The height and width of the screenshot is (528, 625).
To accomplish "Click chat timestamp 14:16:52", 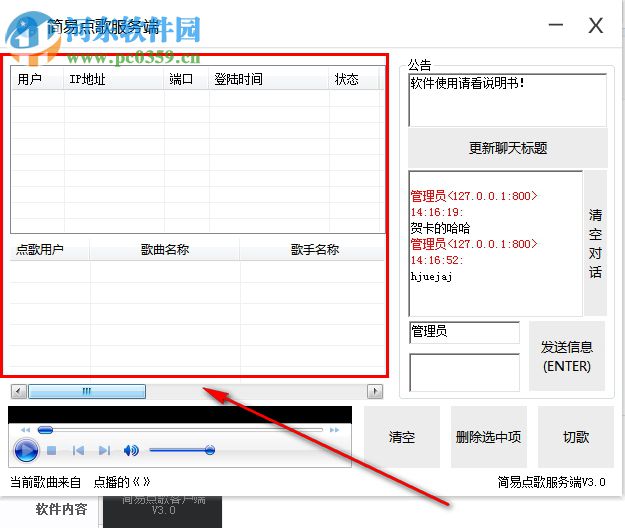I will (x=436, y=260).
